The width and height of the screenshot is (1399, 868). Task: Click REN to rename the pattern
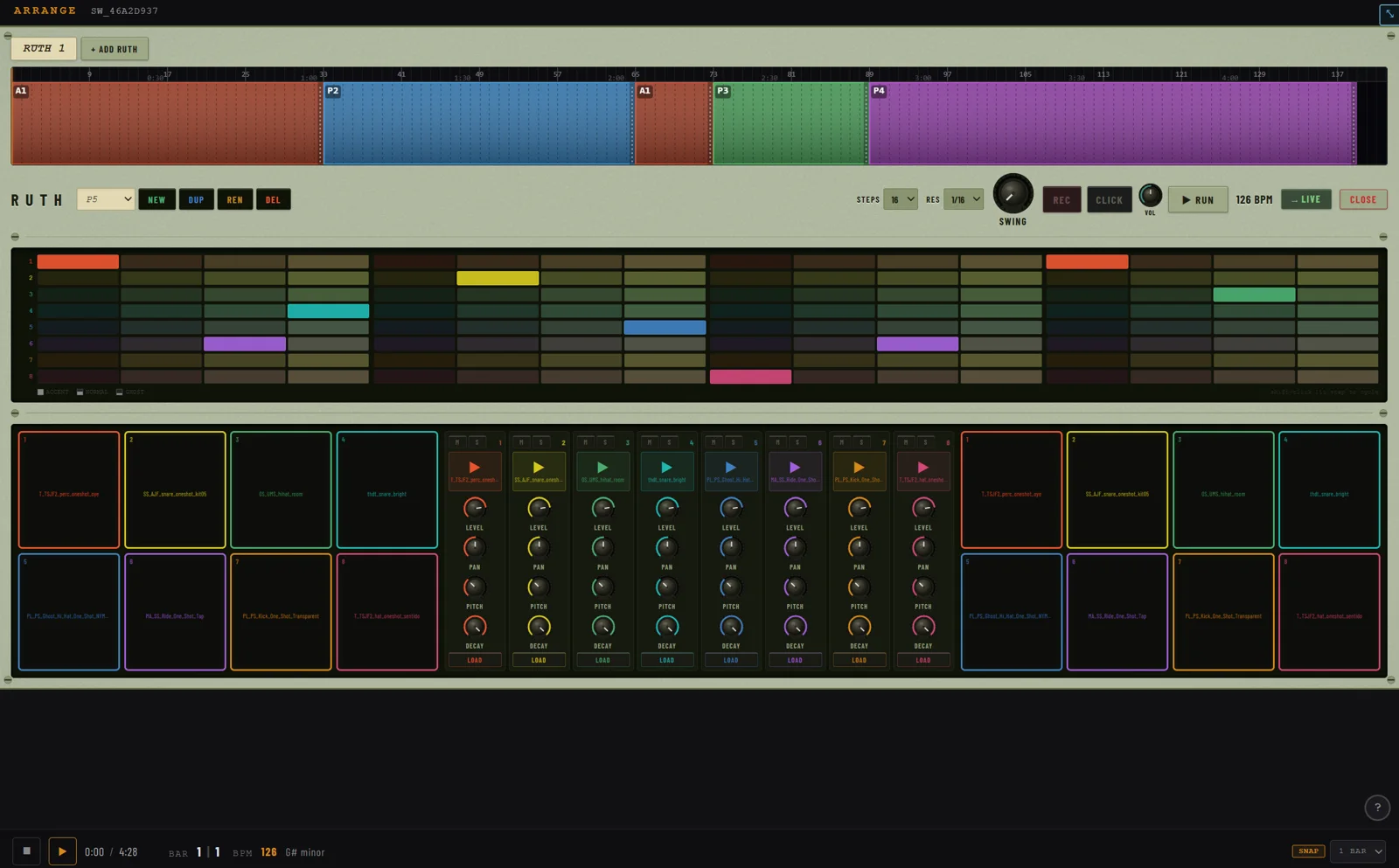[234, 199]
